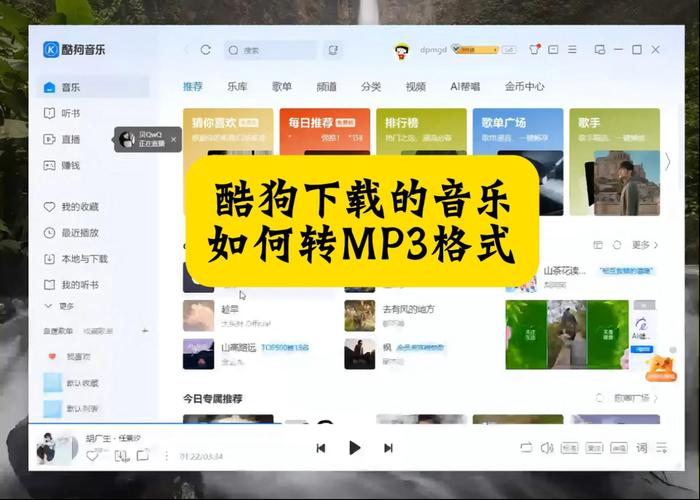Open the listen-to-identify icon beside search
This screenshot has width=700, height=500.
tap(333, 50)
